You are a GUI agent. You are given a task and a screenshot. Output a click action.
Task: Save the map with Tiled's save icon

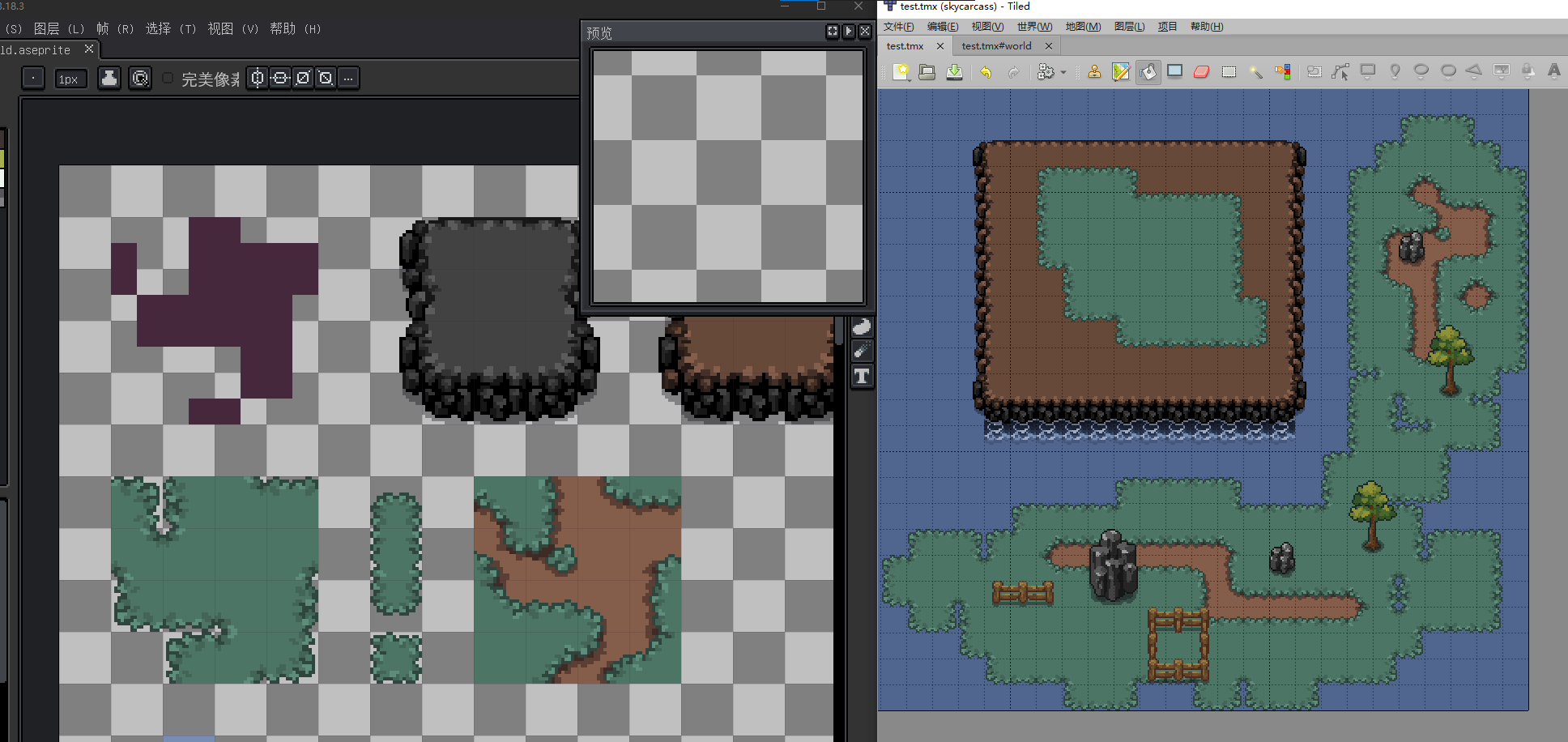[x=955, y=72]
